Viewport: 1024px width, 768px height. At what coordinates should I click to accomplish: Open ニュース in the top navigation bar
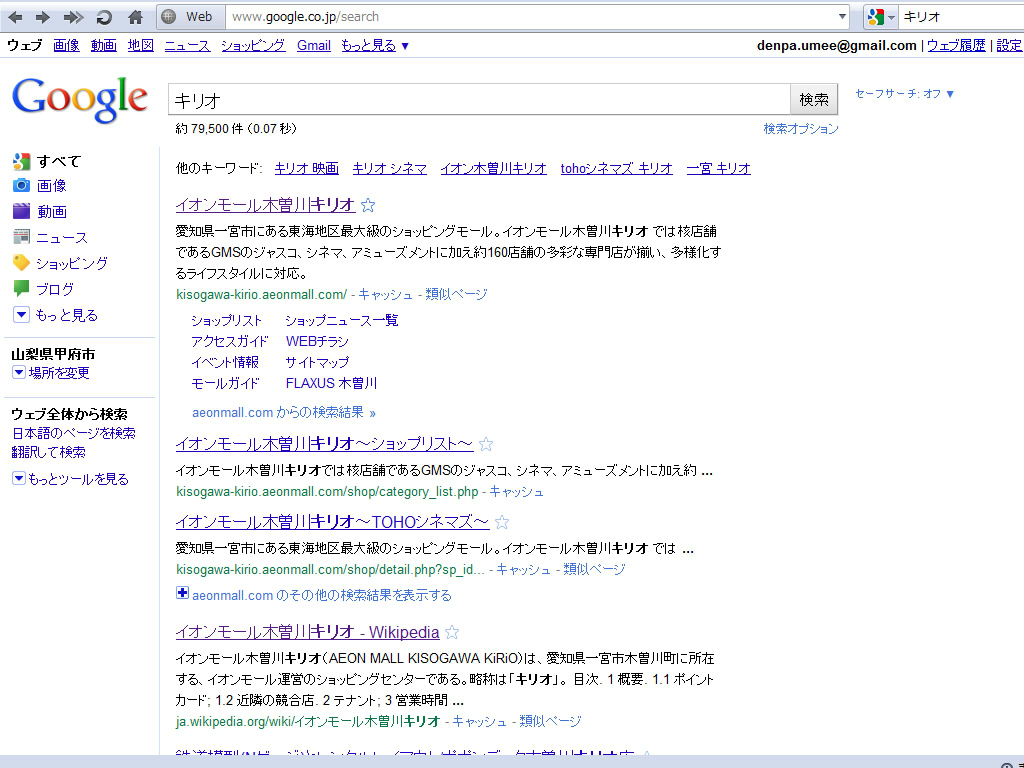[187, 46]
